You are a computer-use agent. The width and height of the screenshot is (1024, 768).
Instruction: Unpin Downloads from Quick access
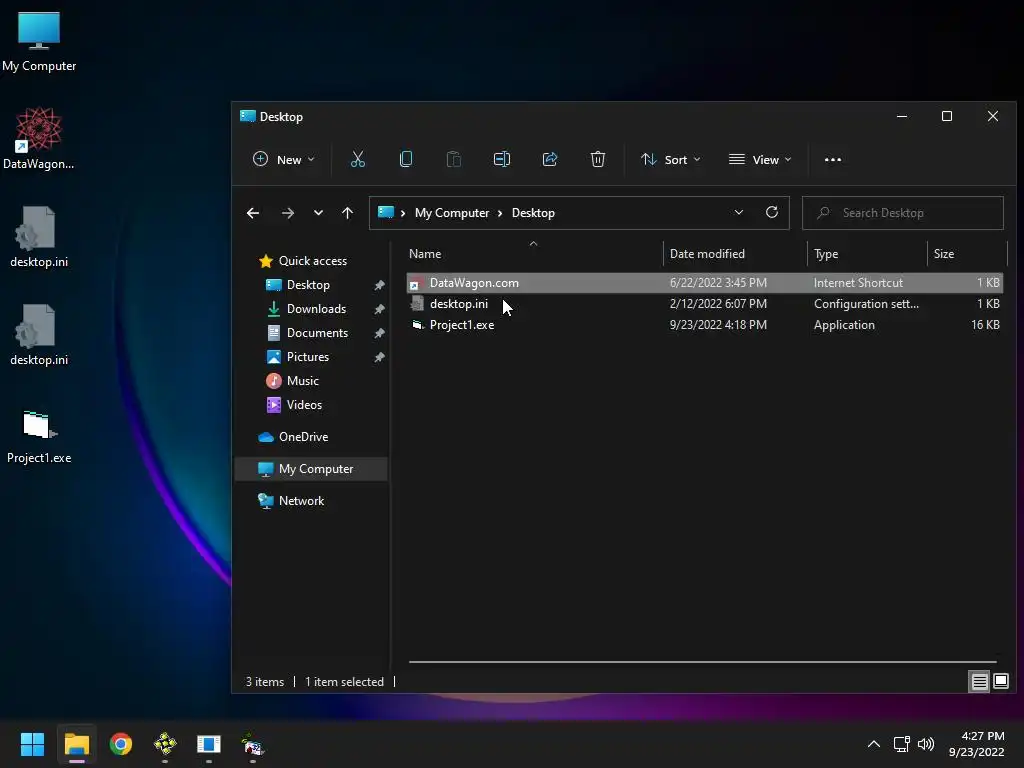point(379,309)
